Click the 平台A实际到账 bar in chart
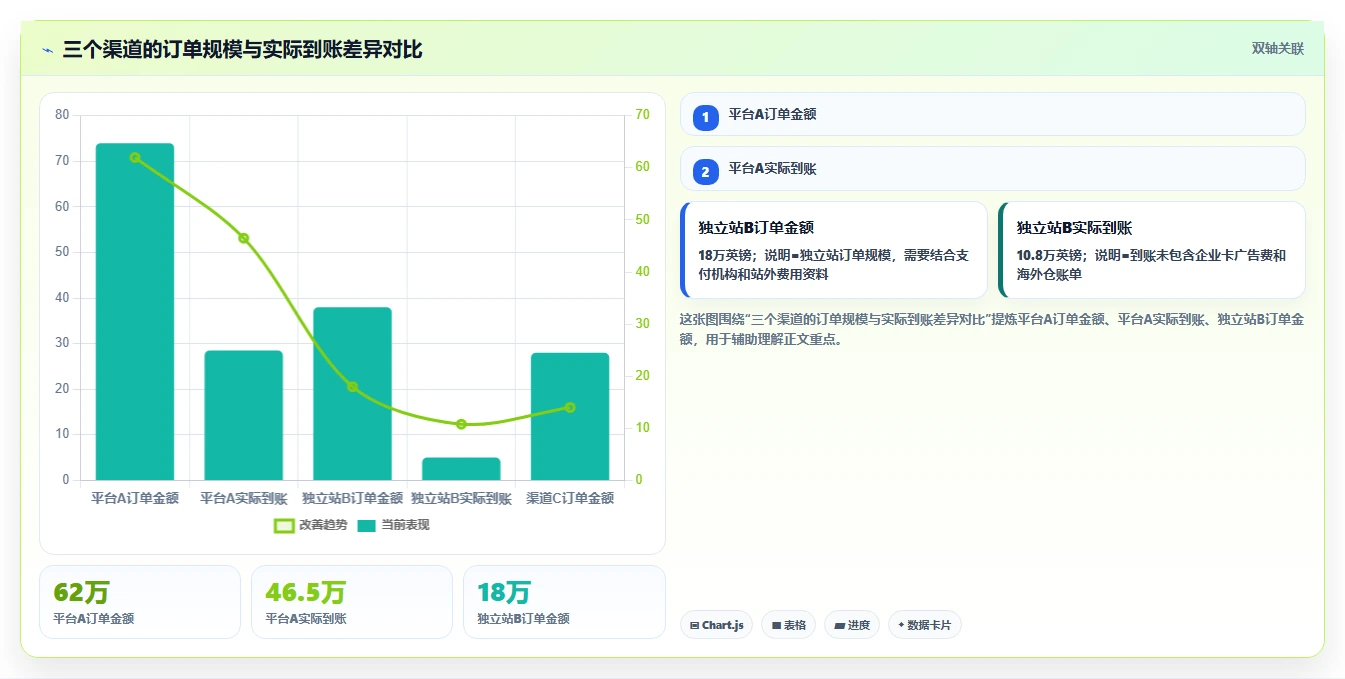The image size is (1345, 679). tap(244, 415)
